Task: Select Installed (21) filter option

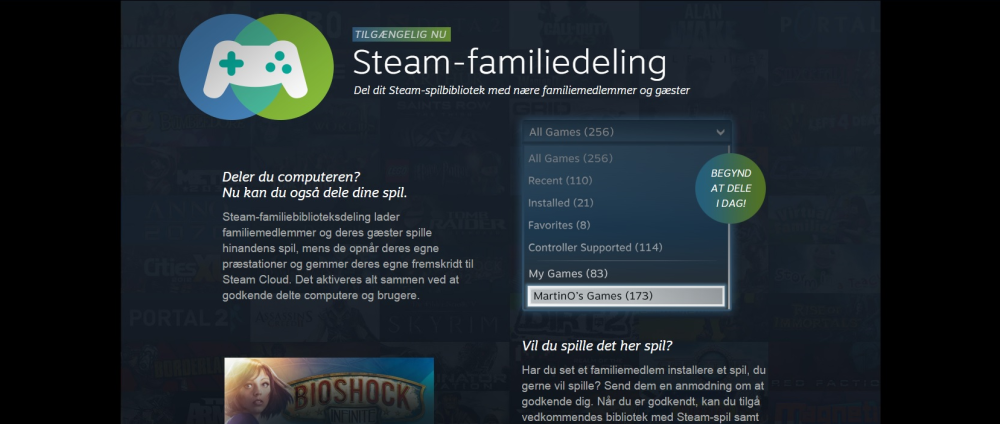Action: (561, 203)
